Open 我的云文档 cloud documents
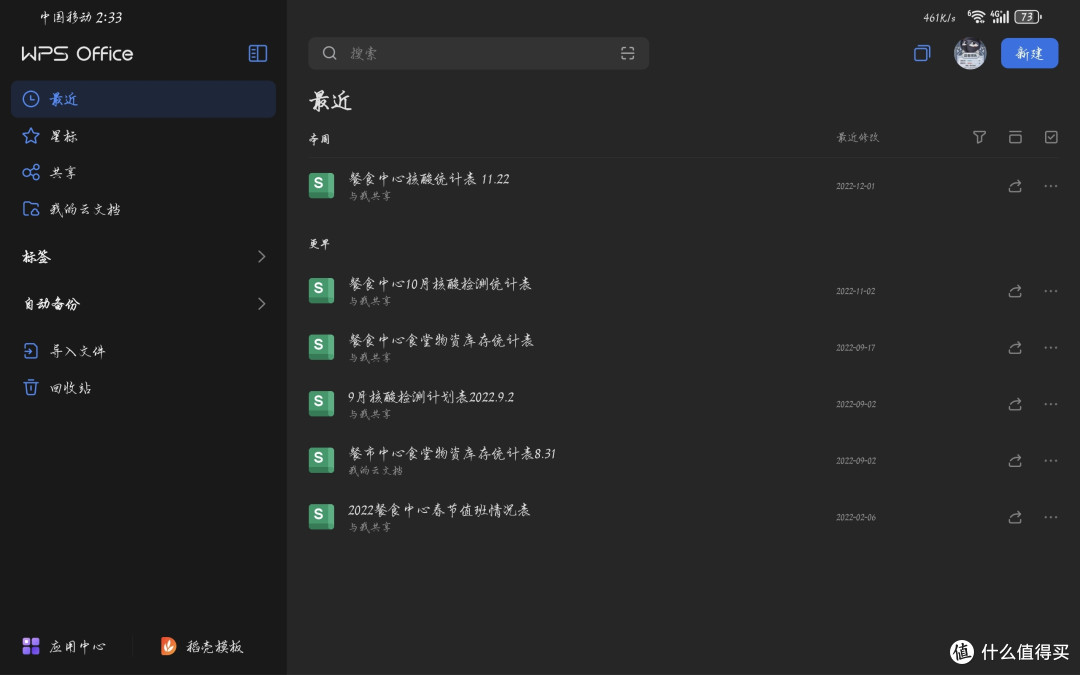This screenshot has width=1080, height=675. click(143, 209)
